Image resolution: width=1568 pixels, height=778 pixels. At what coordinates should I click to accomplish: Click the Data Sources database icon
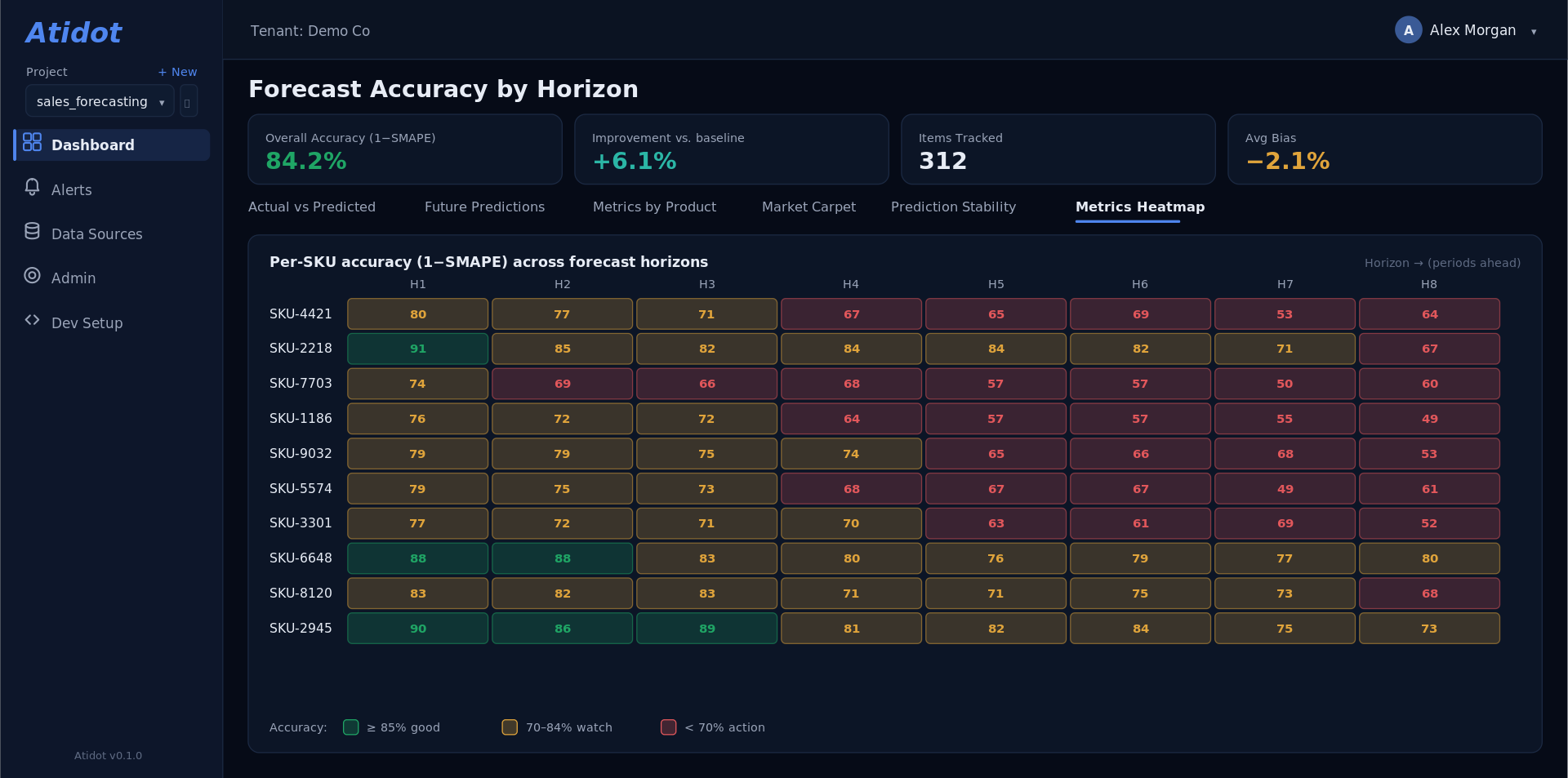click(x=32, y=231)
